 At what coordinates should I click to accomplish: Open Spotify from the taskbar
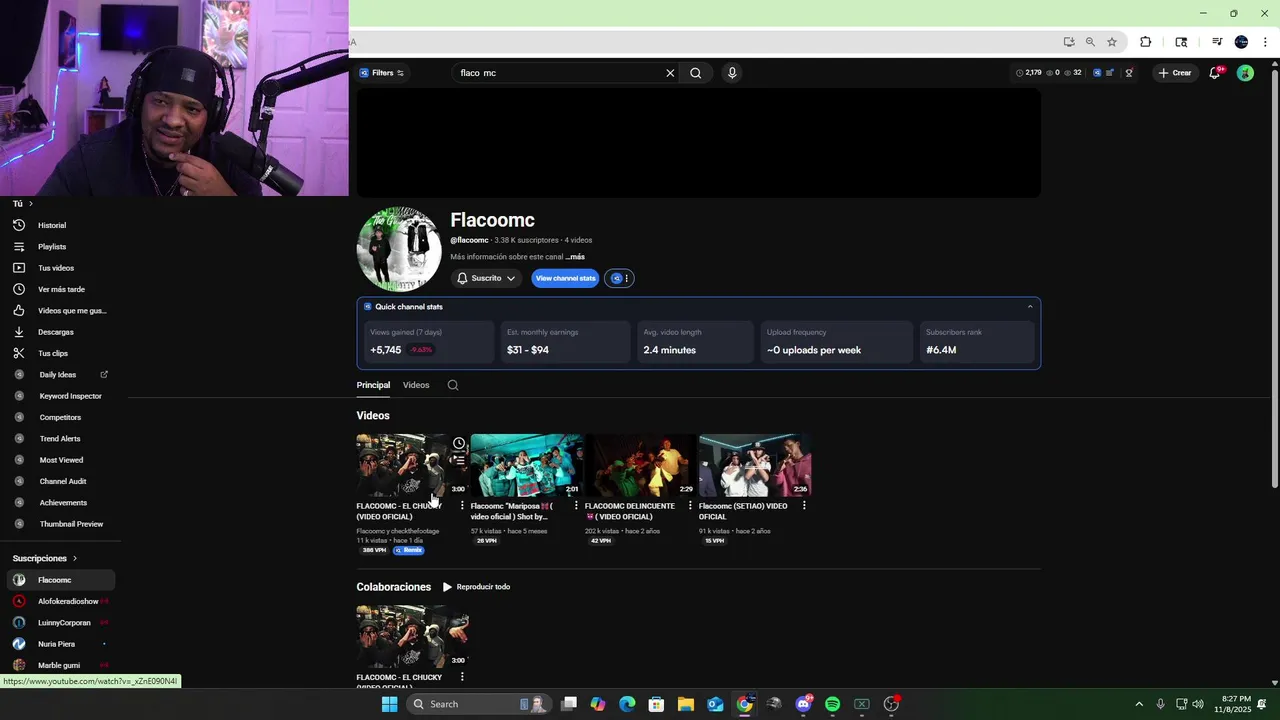[x=832, y=704]
